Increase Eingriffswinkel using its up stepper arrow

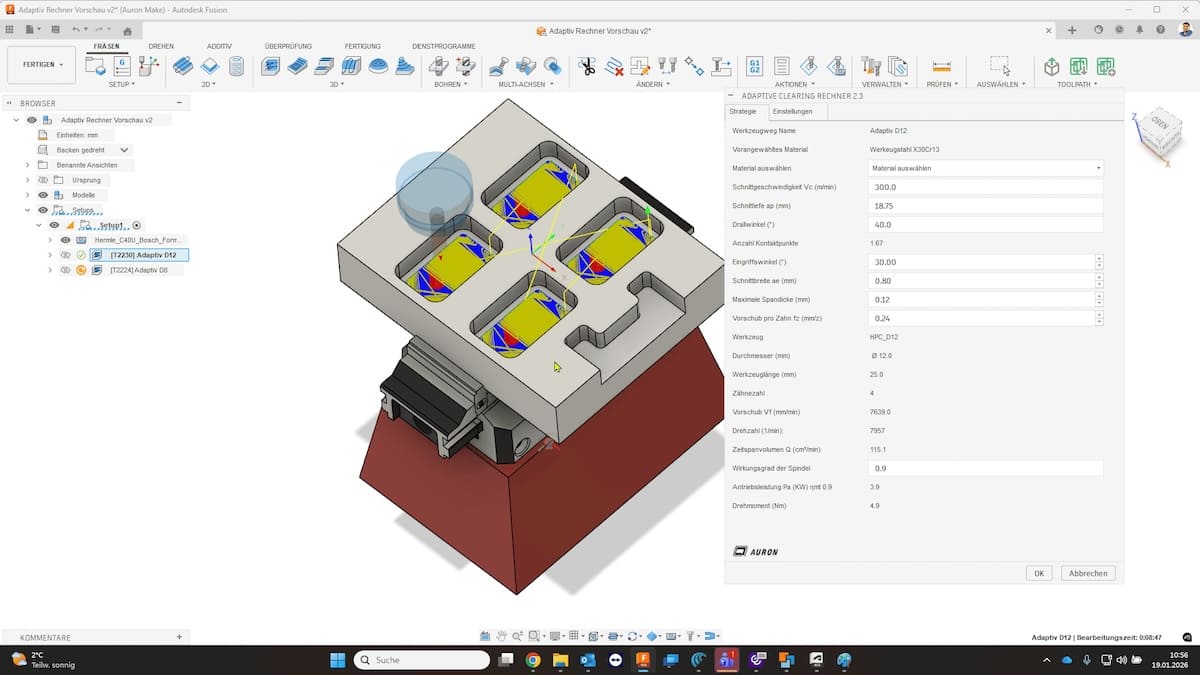point(1100,258)
